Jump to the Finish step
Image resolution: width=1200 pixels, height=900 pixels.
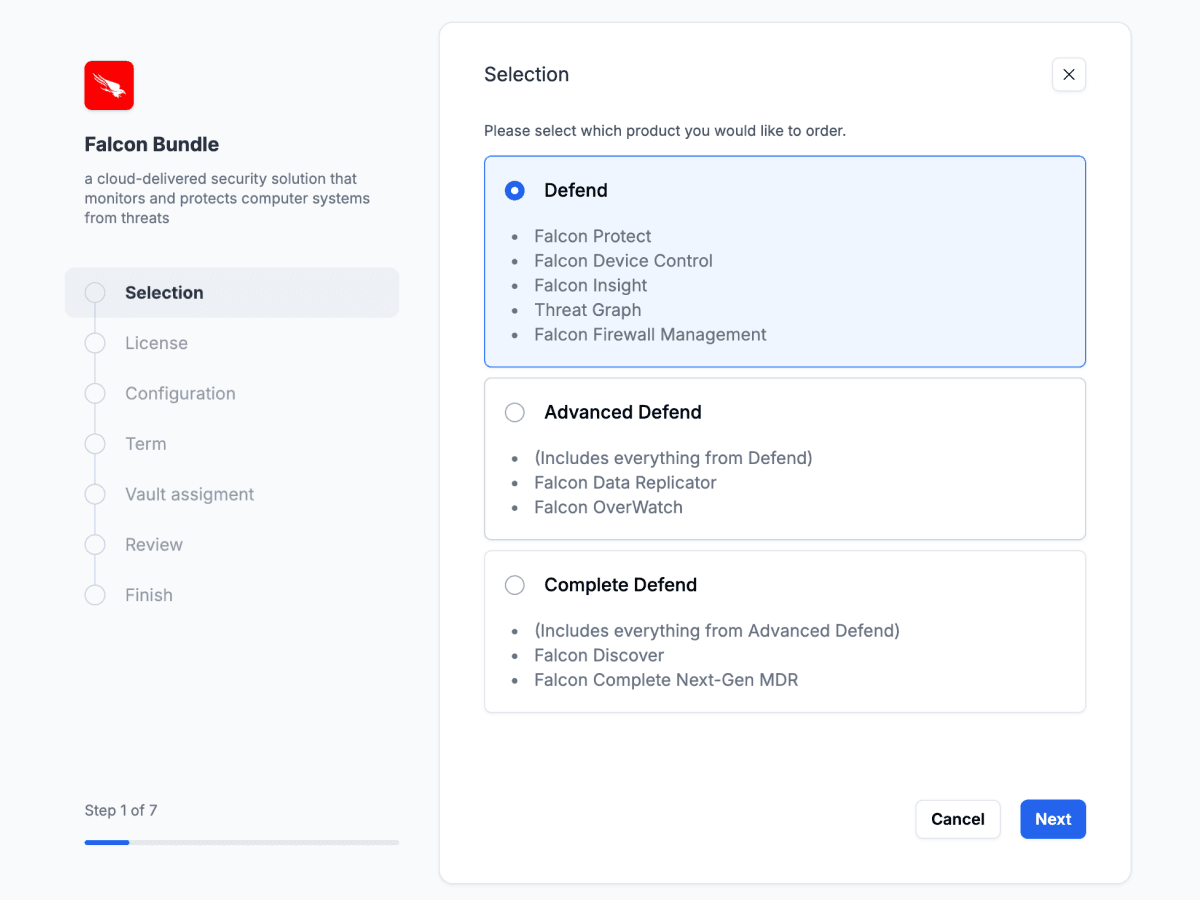(149, 595)
